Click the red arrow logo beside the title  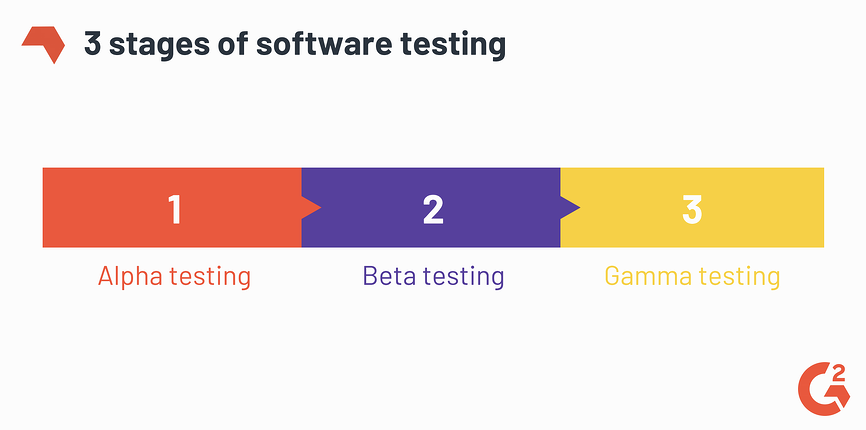(43, 43)
